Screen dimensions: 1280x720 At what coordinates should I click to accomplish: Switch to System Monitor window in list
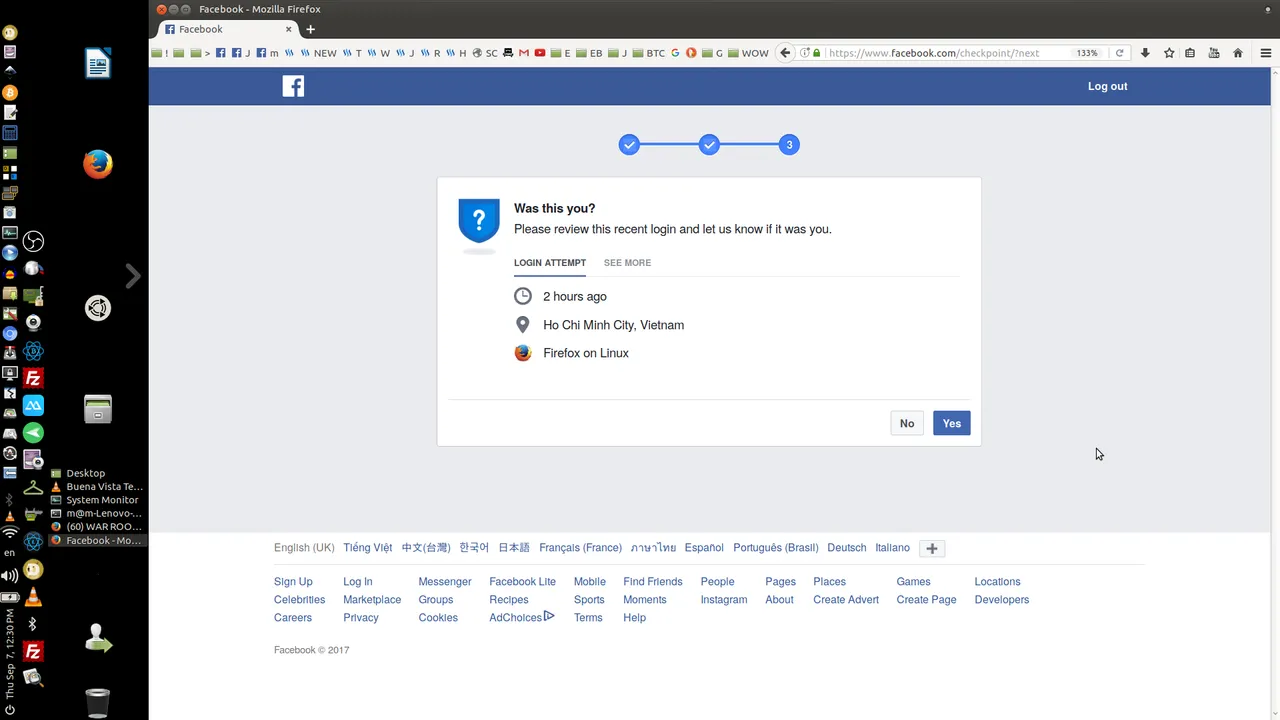pyautogui.click(x=97, y=500)
